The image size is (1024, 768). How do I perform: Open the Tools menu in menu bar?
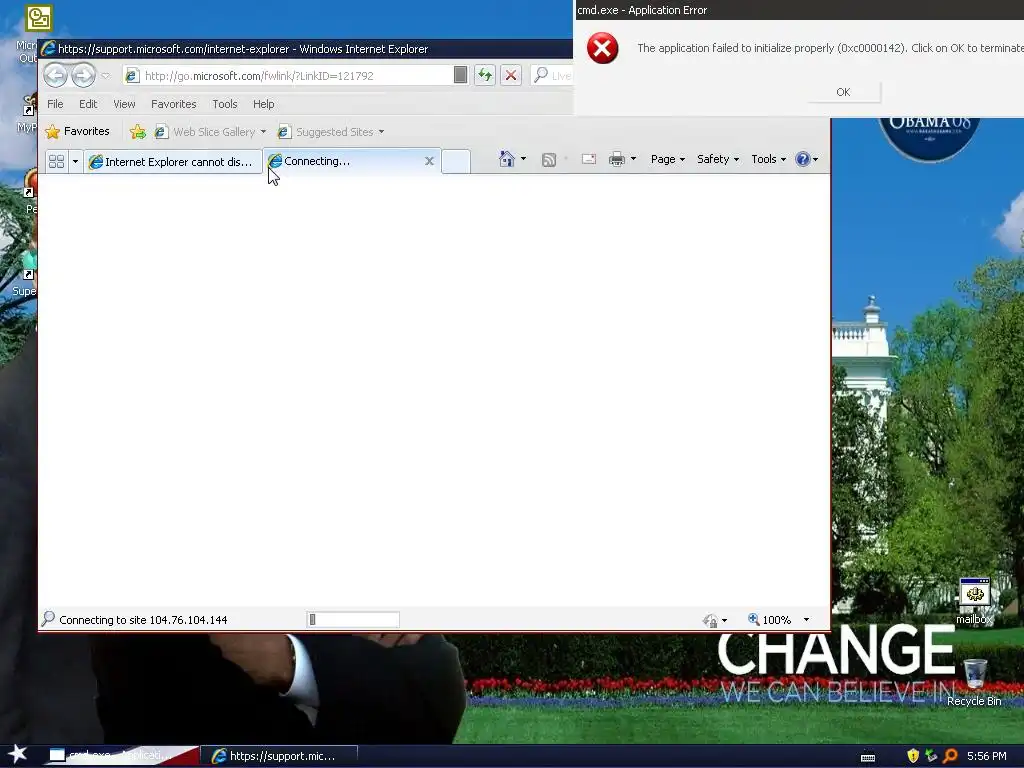[x=225, y=104]
